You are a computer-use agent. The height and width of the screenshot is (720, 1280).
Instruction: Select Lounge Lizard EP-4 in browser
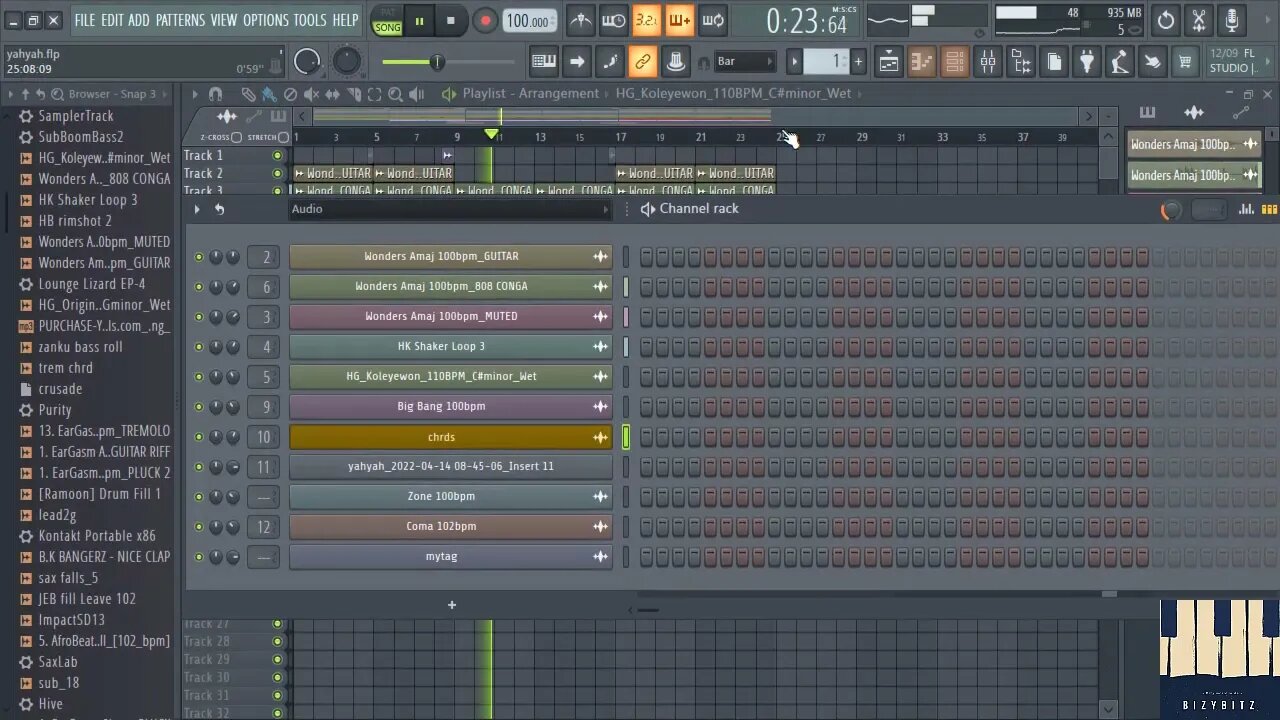tap(91, 284)
